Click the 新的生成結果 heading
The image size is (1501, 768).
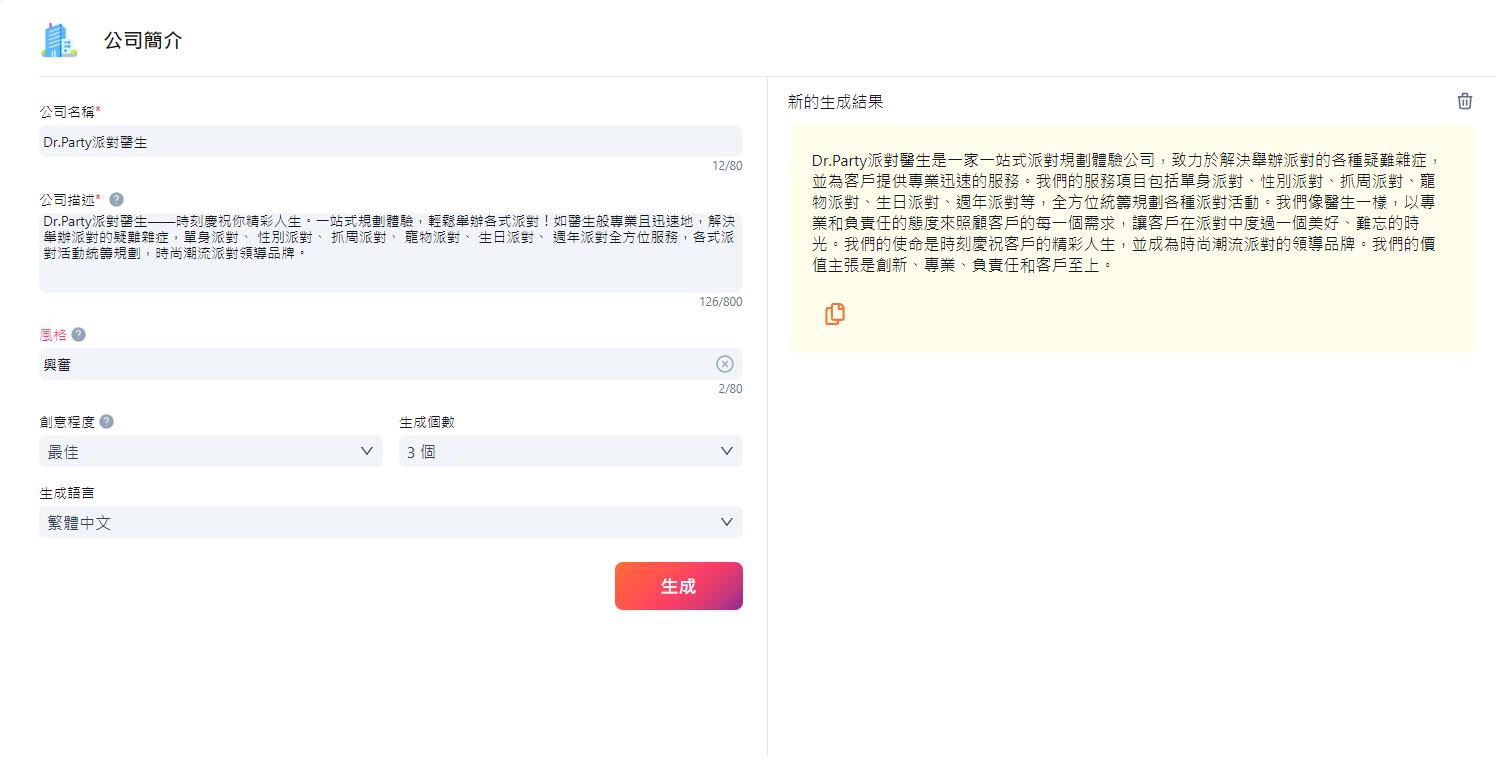835,102
